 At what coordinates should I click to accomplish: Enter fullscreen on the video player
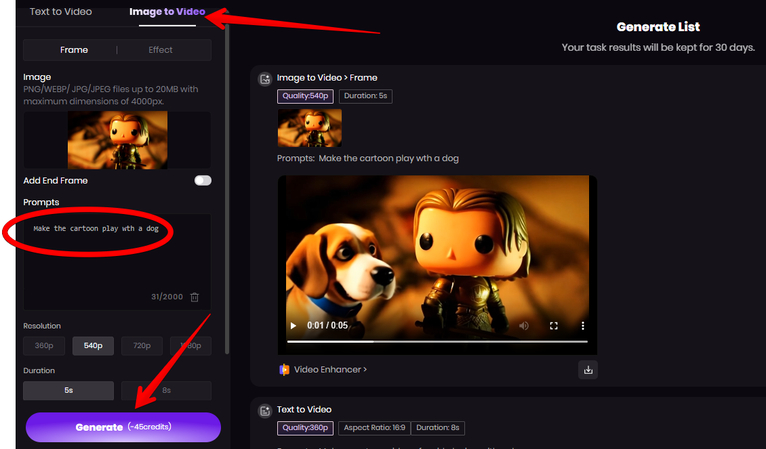pos(553,326)
